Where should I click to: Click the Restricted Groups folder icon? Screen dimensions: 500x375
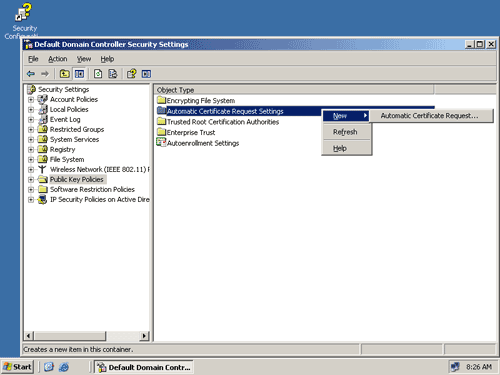coord(42,129)
